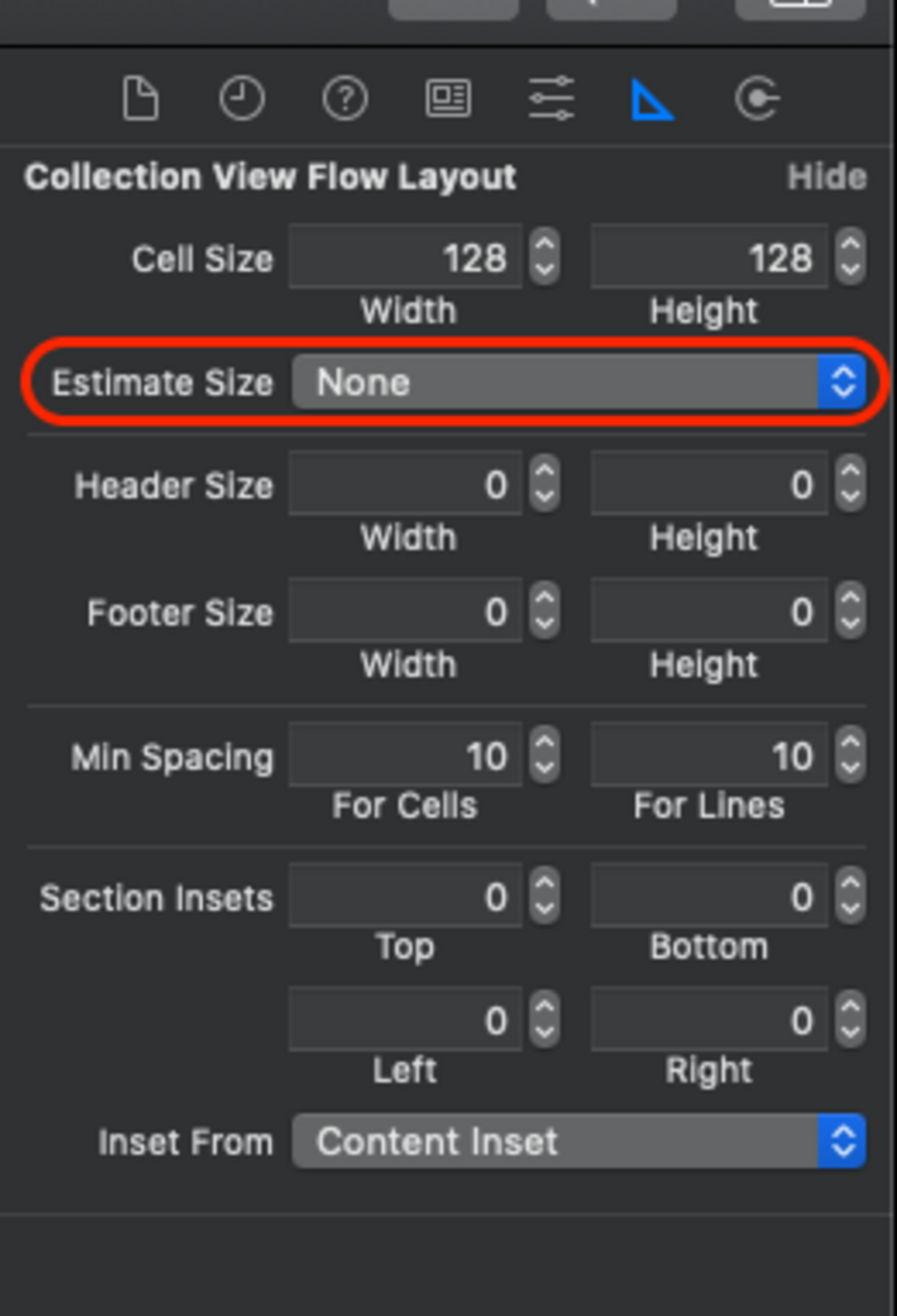The width and height of the screenshot is (897, 1316).
Task: Hide the Collection View Flow Layout section
Action: 827,177
